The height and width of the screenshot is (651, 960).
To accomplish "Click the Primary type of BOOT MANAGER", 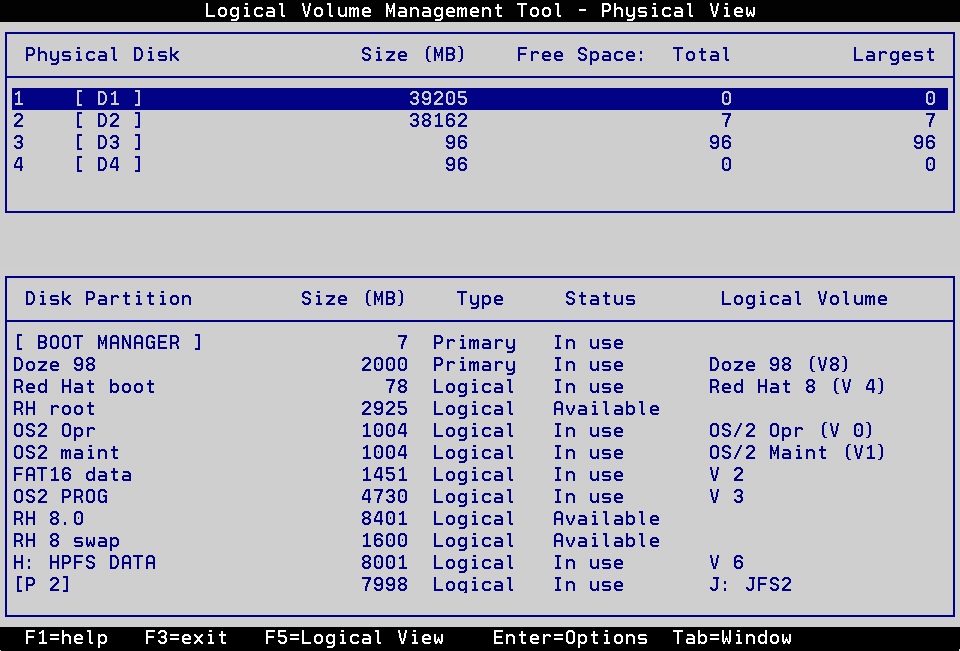I will pos(474,343).
